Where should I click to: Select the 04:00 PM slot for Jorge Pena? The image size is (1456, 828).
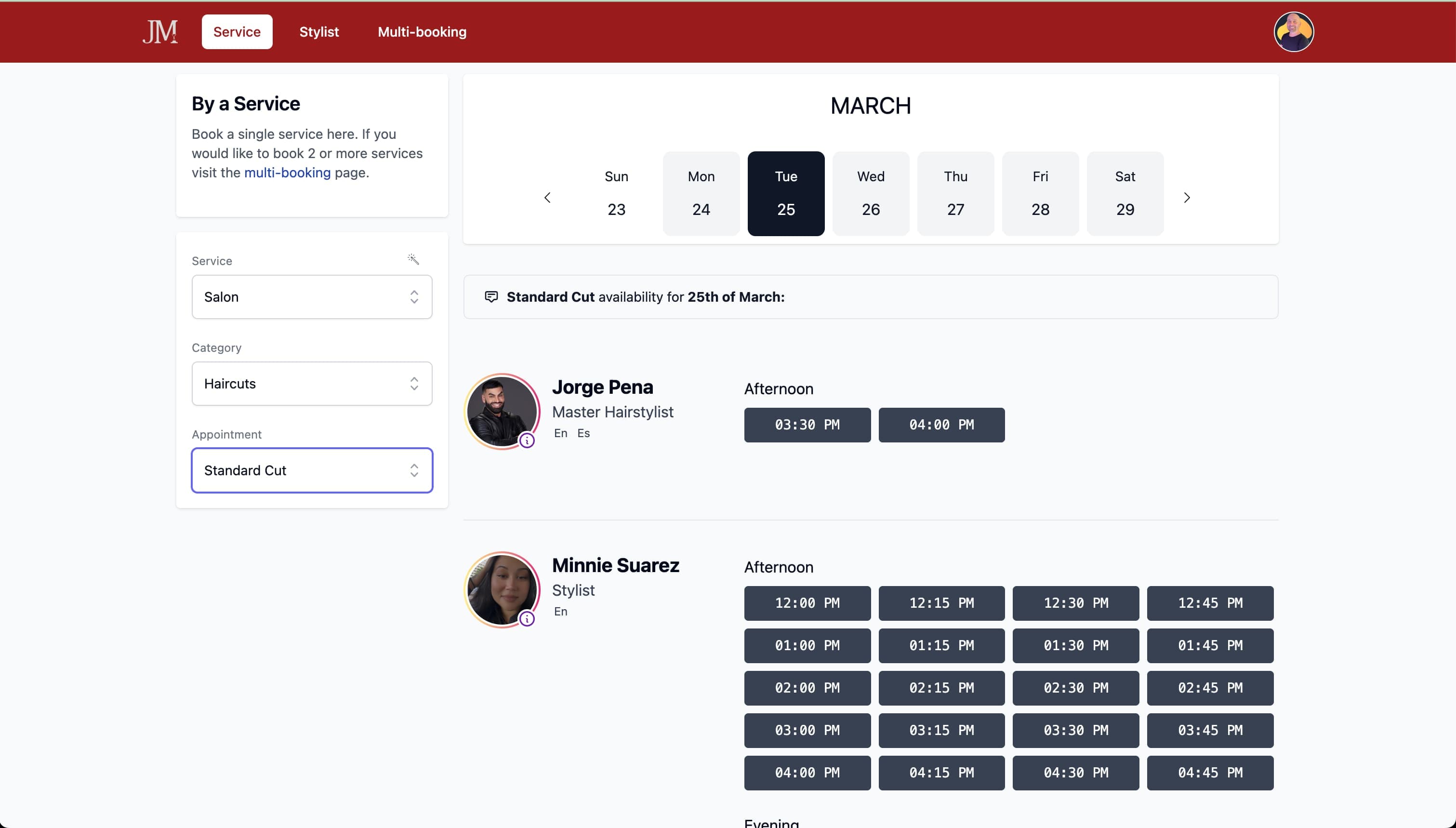(940, 424)
